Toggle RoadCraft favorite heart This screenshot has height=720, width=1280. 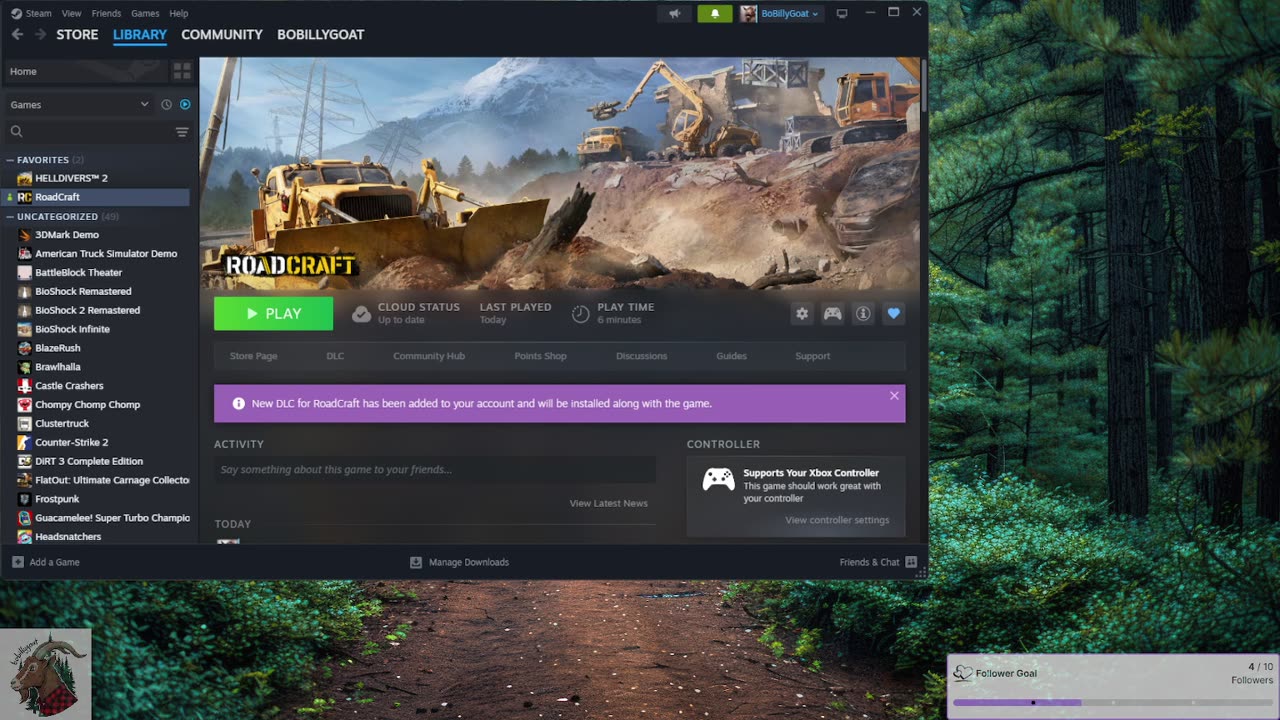click(x=894, y=313)
